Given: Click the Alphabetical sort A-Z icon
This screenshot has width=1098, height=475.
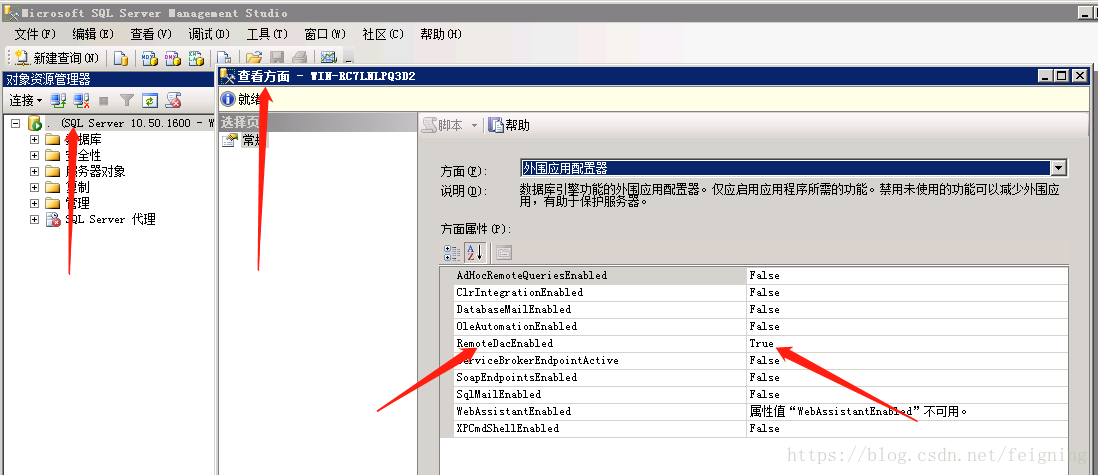Looking at the screenshot, I should (x=475, y=253).
